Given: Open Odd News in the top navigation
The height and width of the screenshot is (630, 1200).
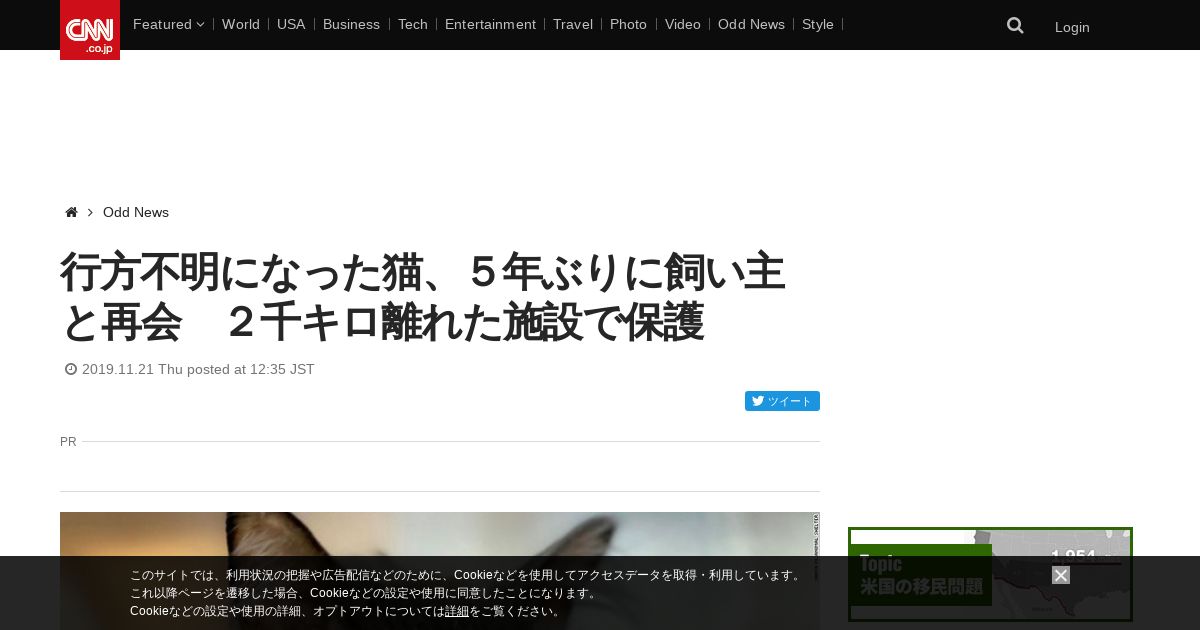Looking at the screenshot, I should pyautogui.click(x=751, y=24).
